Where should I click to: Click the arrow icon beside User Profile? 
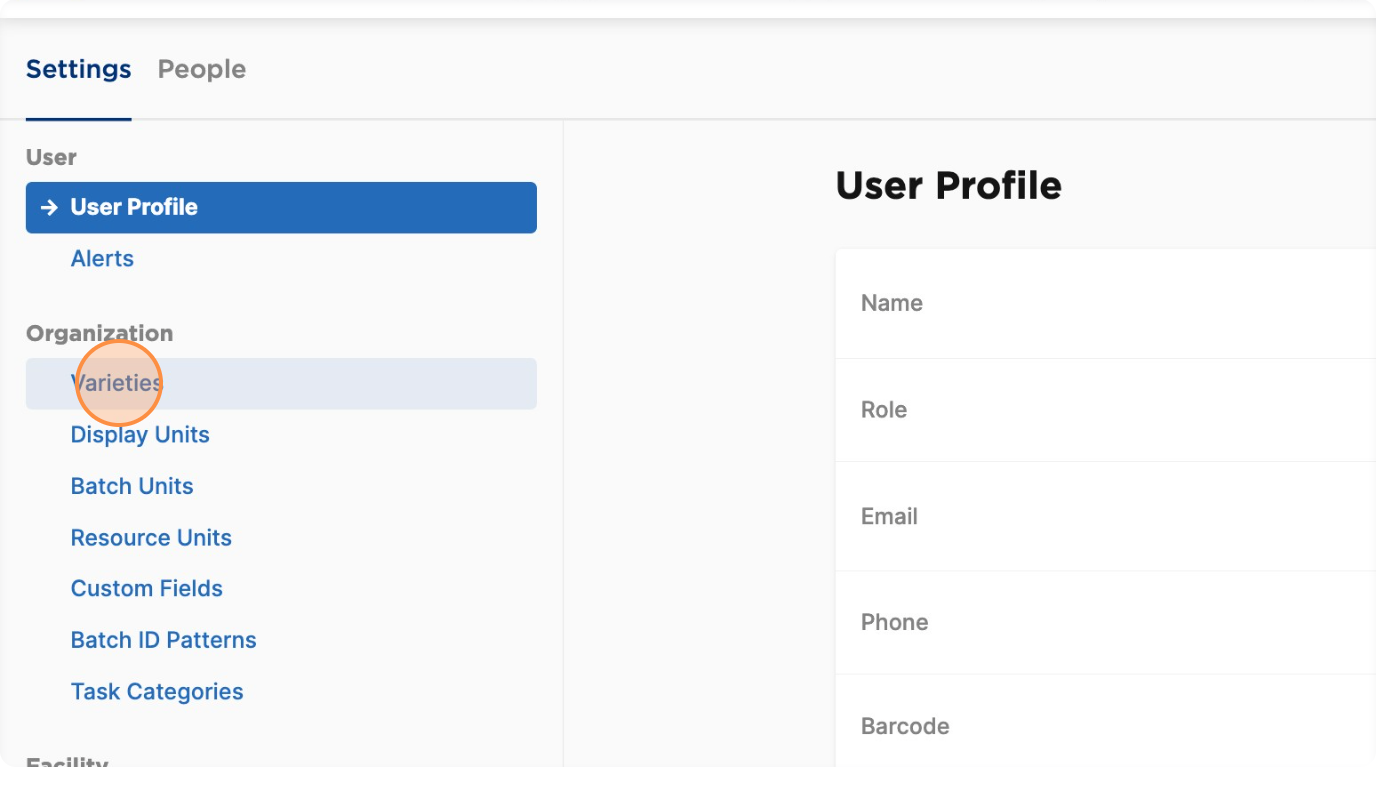49,207
